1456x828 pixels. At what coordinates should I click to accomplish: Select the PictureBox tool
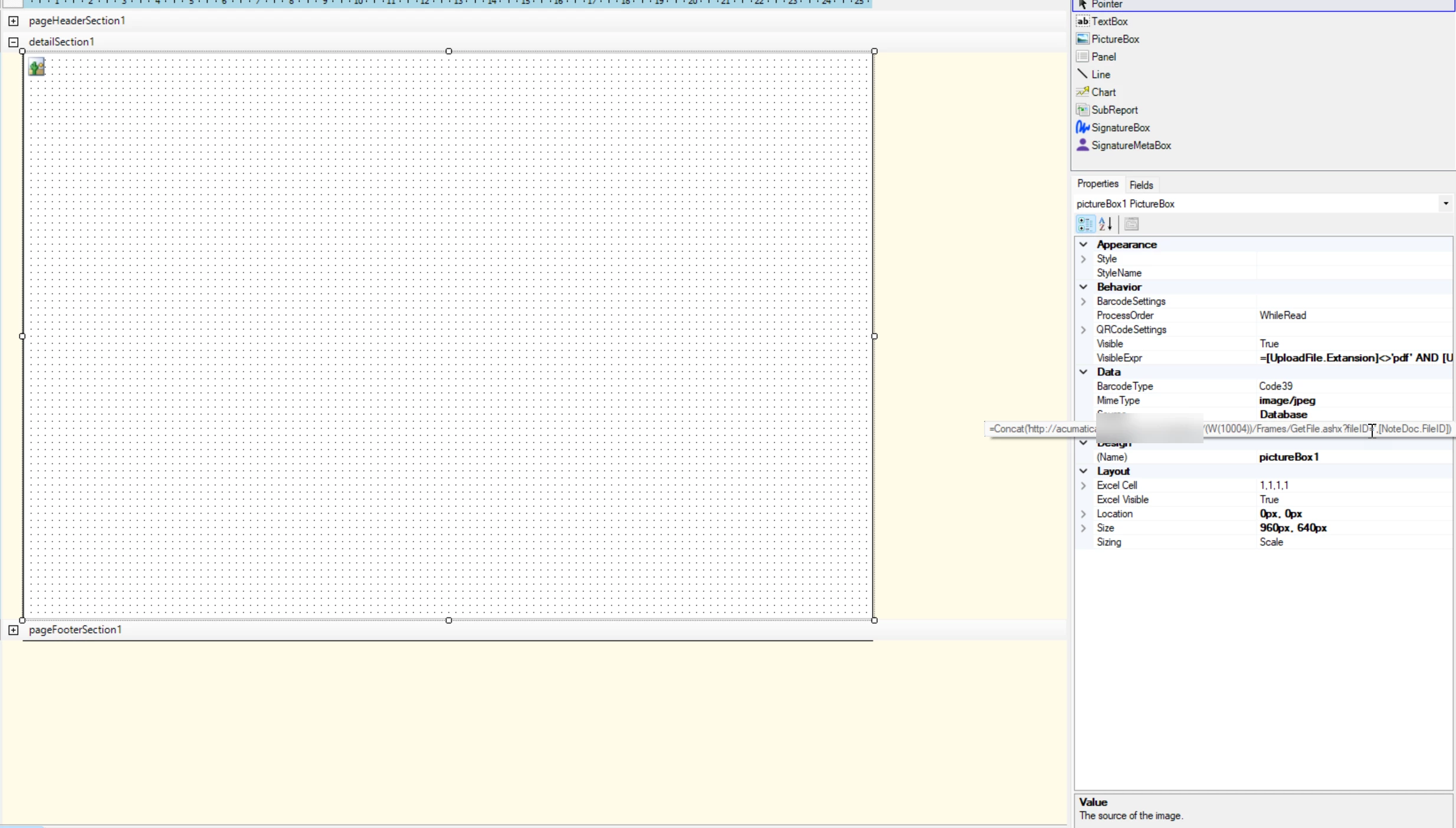click(1114, 39)
